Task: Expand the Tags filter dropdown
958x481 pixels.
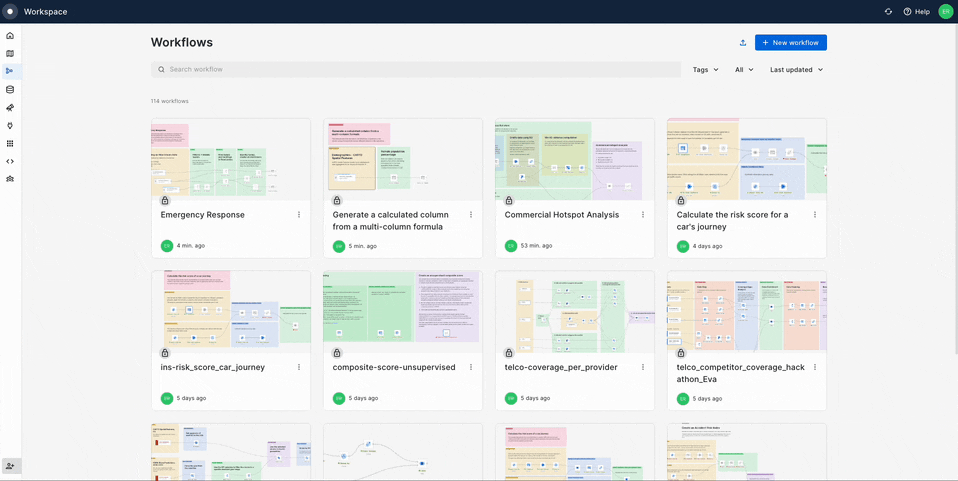Action: click(705, 70)
